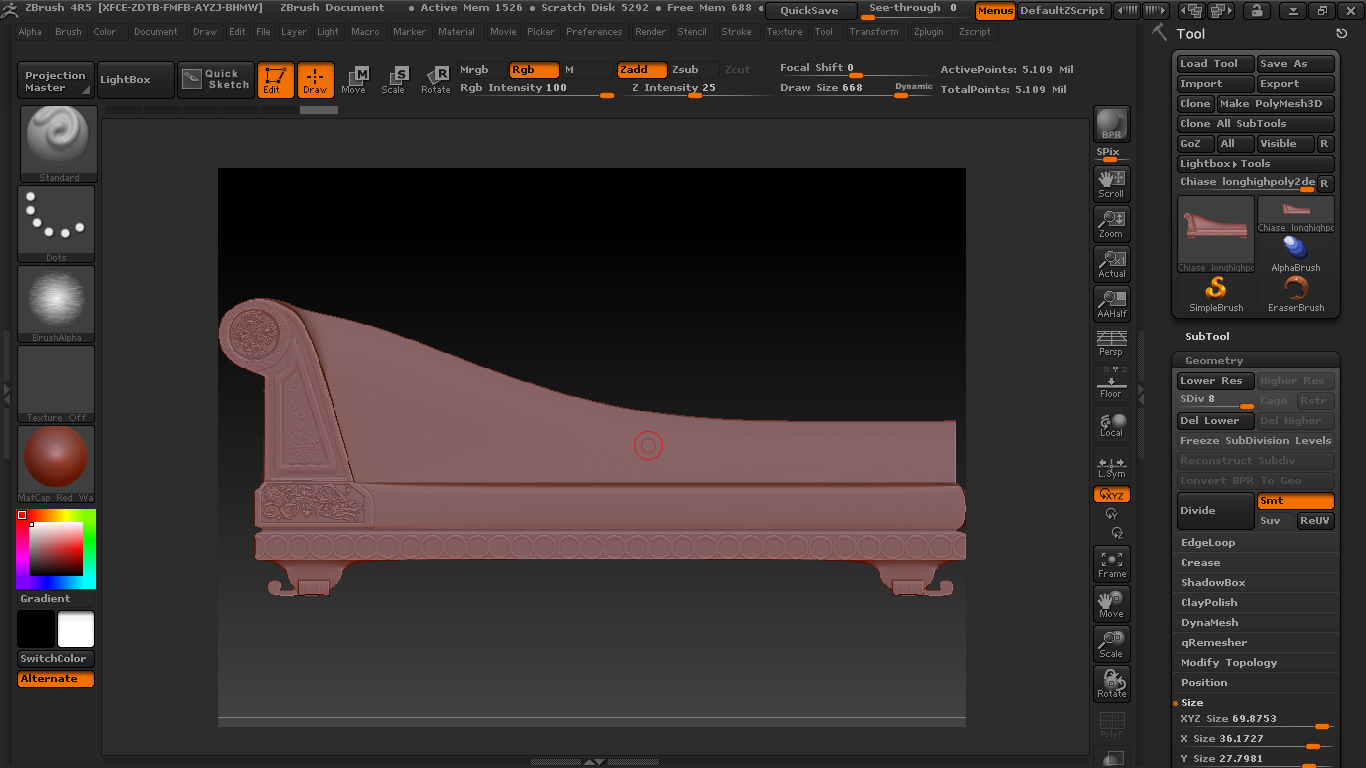Open the Dots stroke picker

[x=56, y=224]
